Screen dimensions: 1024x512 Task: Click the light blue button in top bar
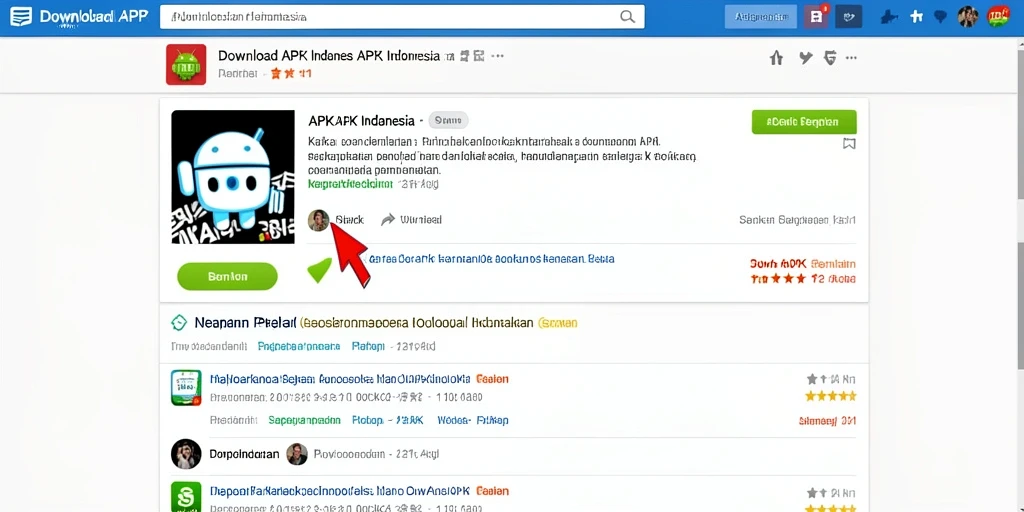click(x=761, y=17)
